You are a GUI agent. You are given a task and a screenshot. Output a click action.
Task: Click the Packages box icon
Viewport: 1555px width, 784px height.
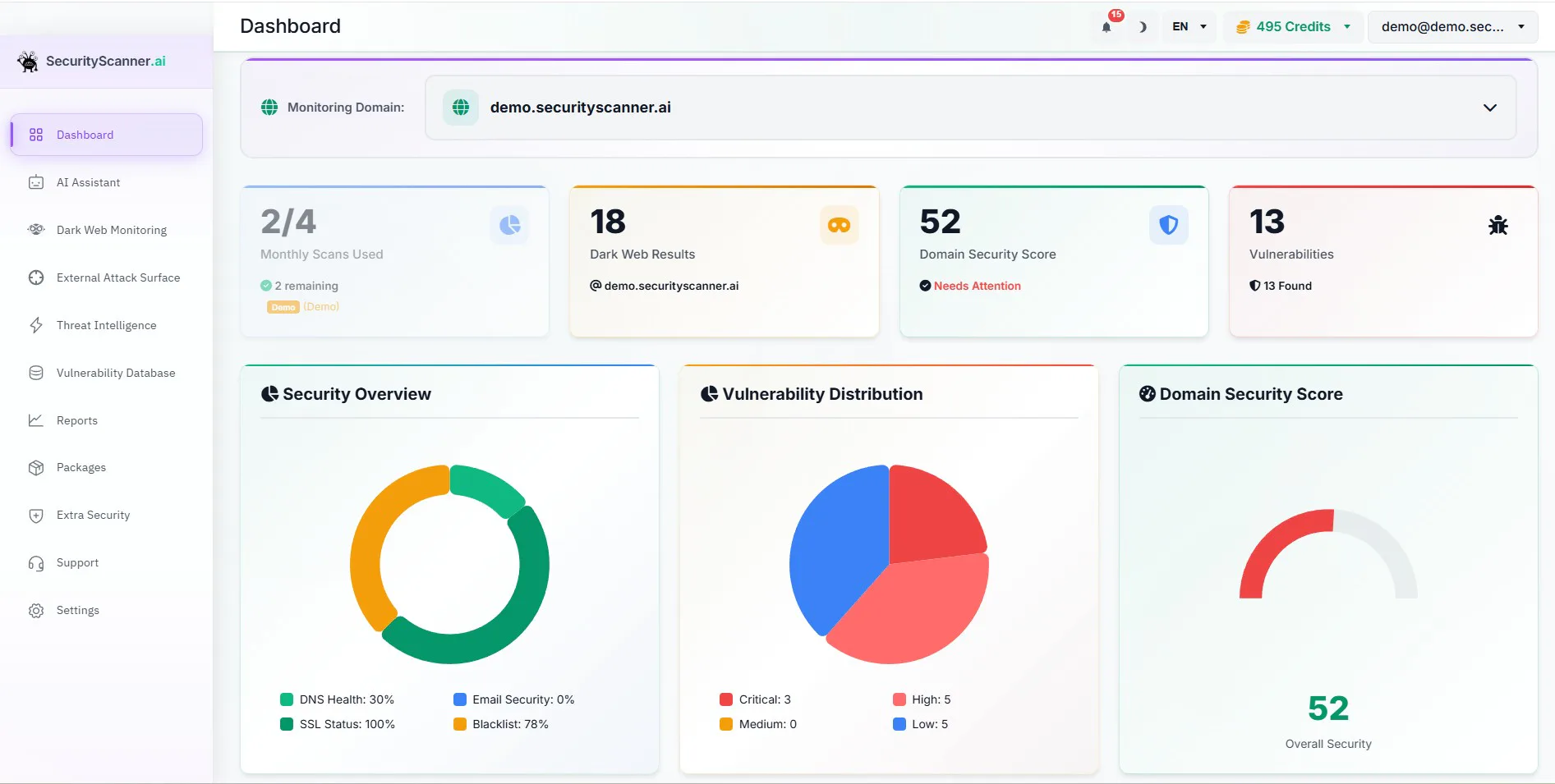[x=36, y=467]
